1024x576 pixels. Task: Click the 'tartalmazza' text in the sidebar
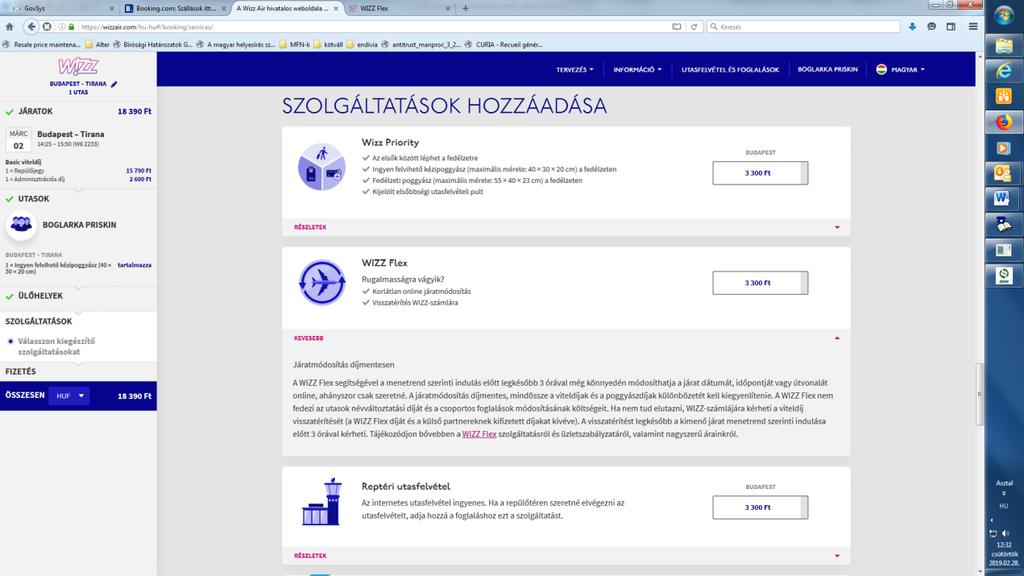click(135, 265)
